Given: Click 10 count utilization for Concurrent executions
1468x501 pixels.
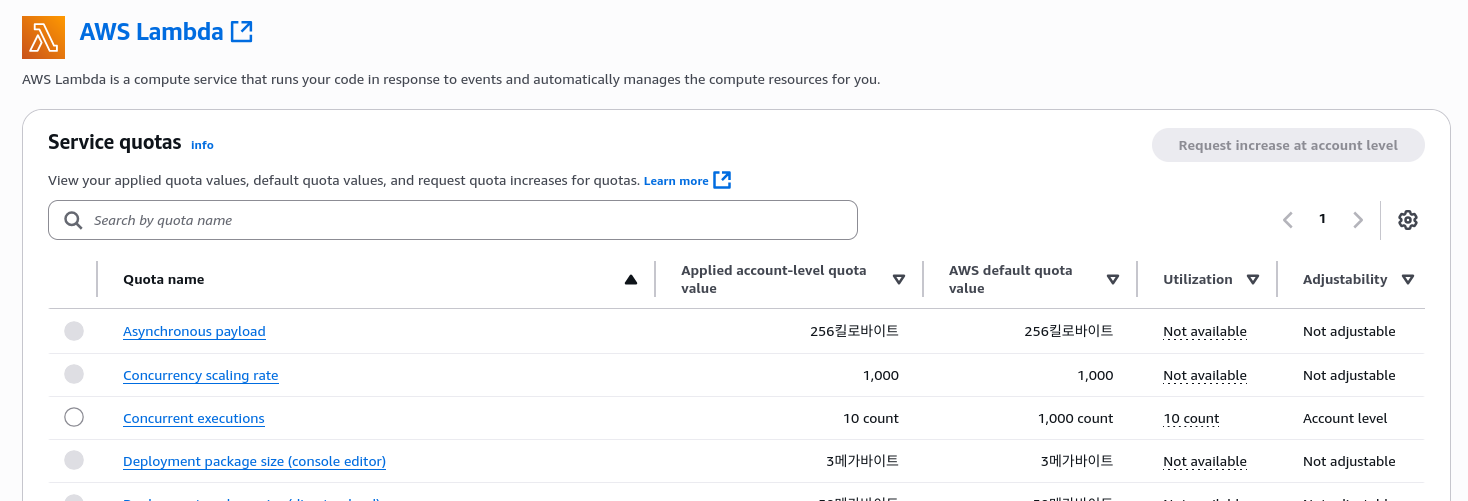Looking at the screenshot, I should [x=1191, y=419].
